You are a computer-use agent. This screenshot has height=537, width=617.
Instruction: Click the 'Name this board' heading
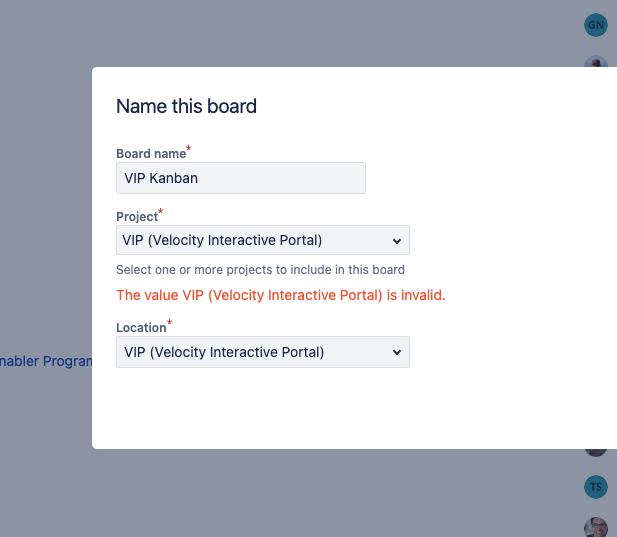pyautogui.click(x=186, y=106)
